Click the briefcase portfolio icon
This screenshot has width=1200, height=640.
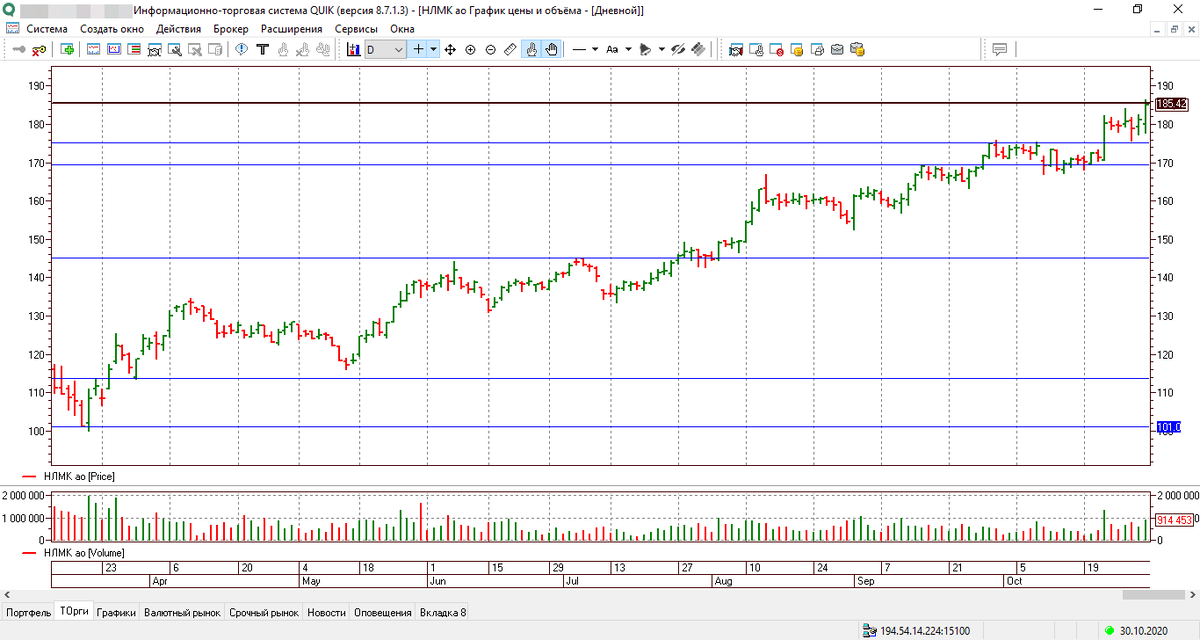tap(837, 49)
